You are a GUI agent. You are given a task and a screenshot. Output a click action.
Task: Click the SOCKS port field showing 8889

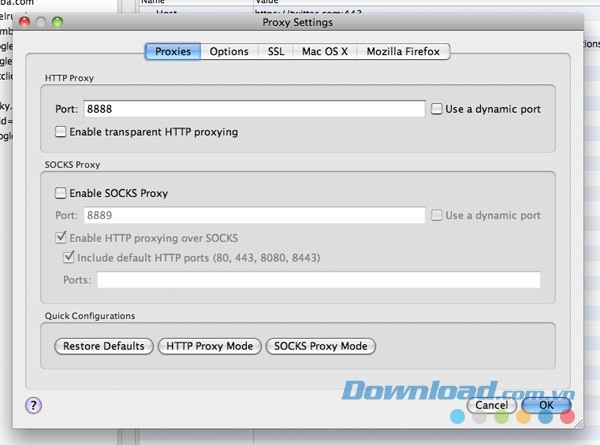click(254, 215)
